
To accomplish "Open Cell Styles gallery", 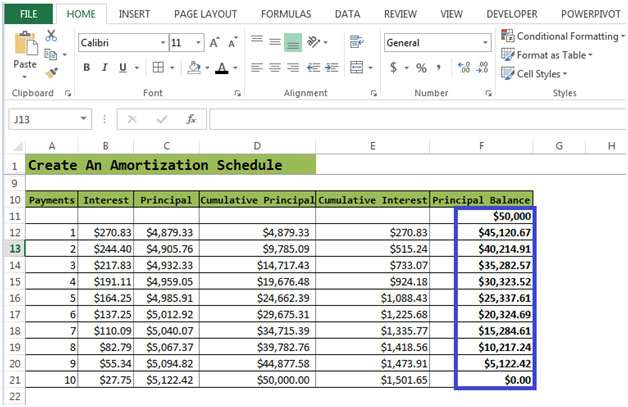I will [x=534, y=74].
